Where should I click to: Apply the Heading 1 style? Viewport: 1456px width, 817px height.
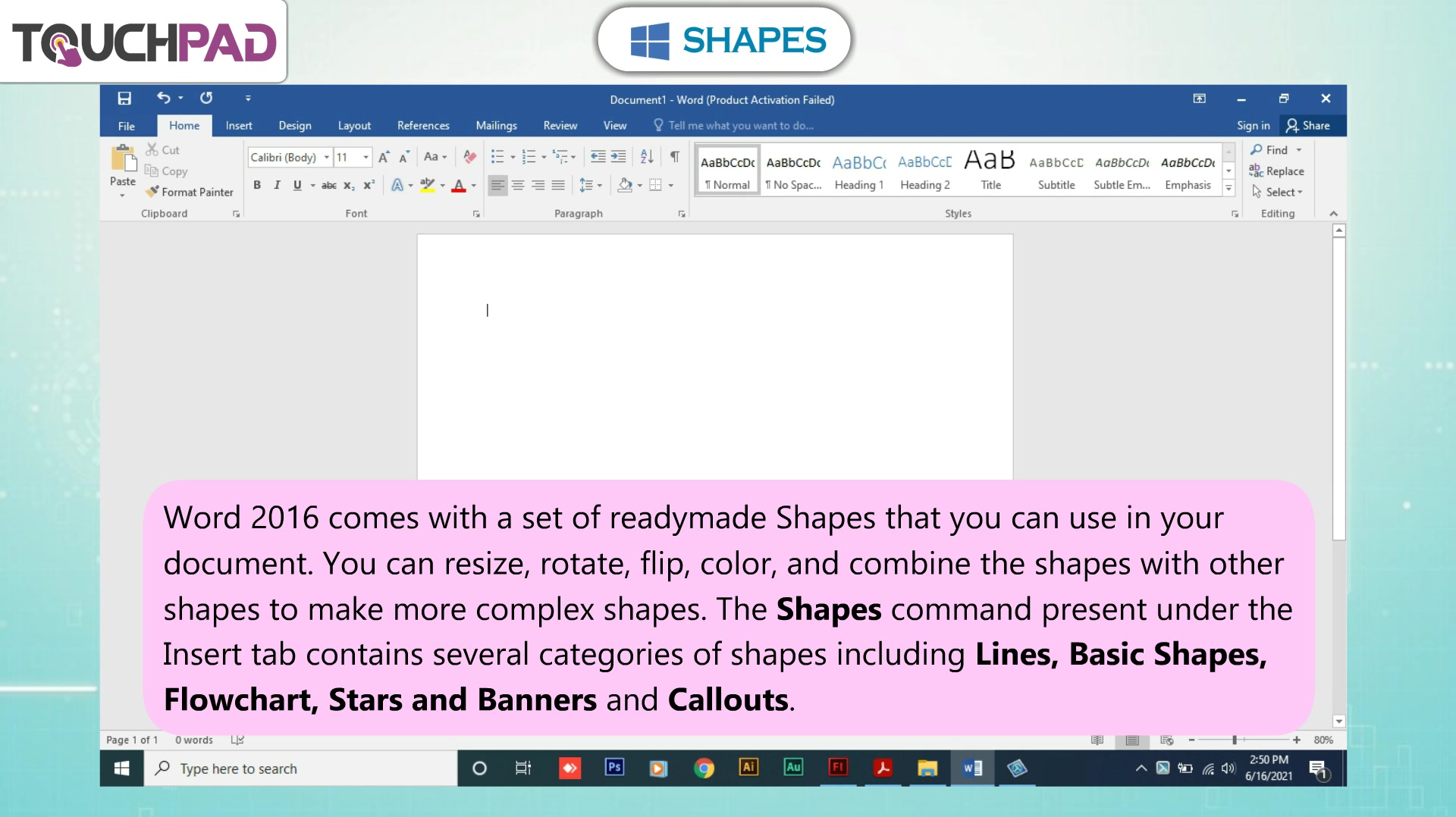[x=859, y=171]
